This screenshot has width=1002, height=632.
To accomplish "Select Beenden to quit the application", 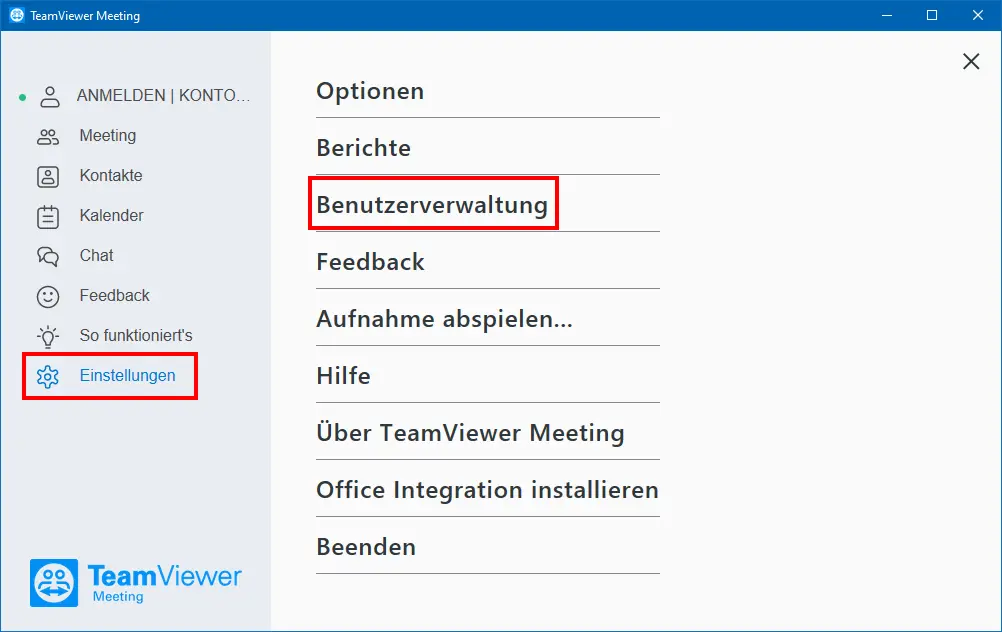I will [488, 547].
